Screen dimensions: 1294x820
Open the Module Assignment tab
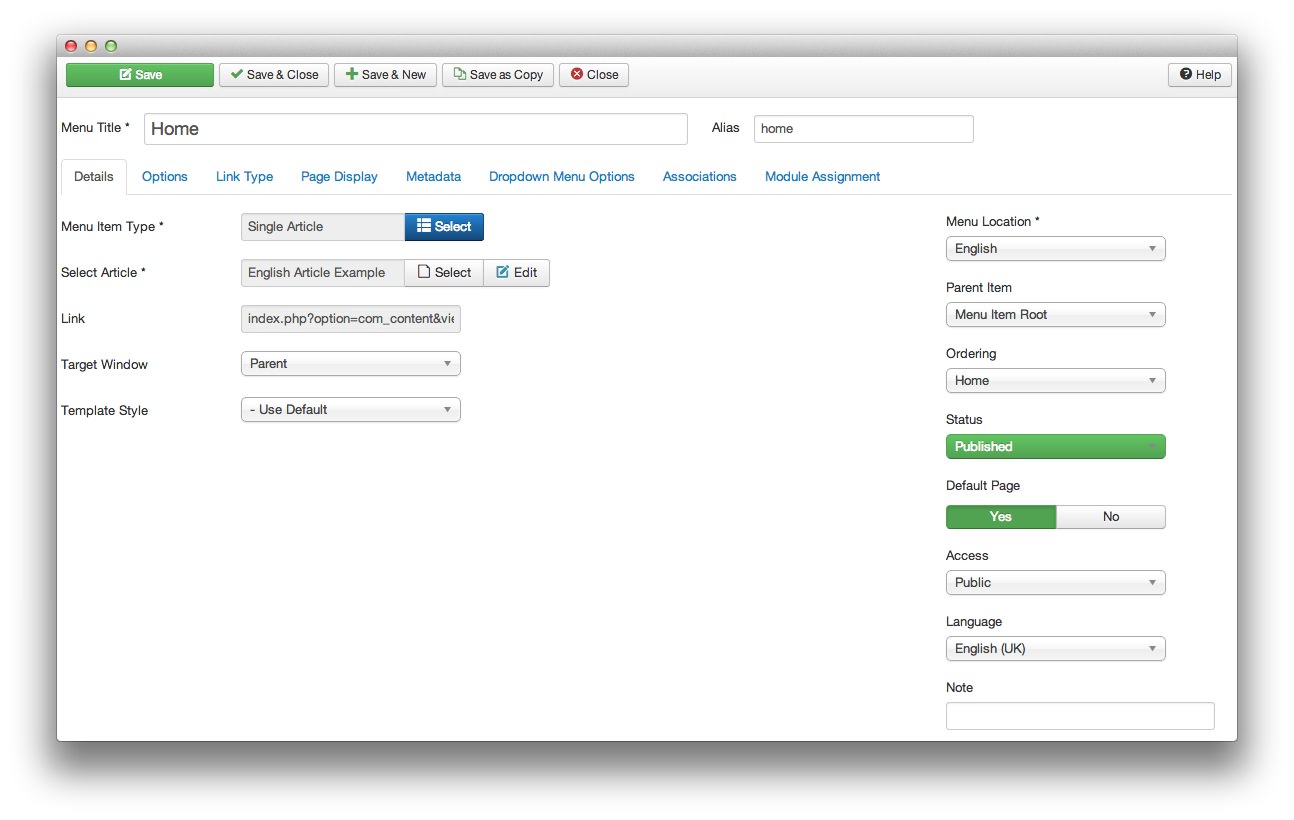tap(822, 177)
